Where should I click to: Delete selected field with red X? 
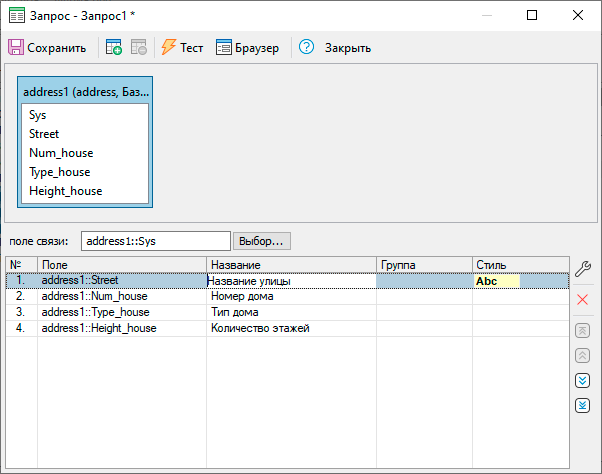[x=583, y=300]
